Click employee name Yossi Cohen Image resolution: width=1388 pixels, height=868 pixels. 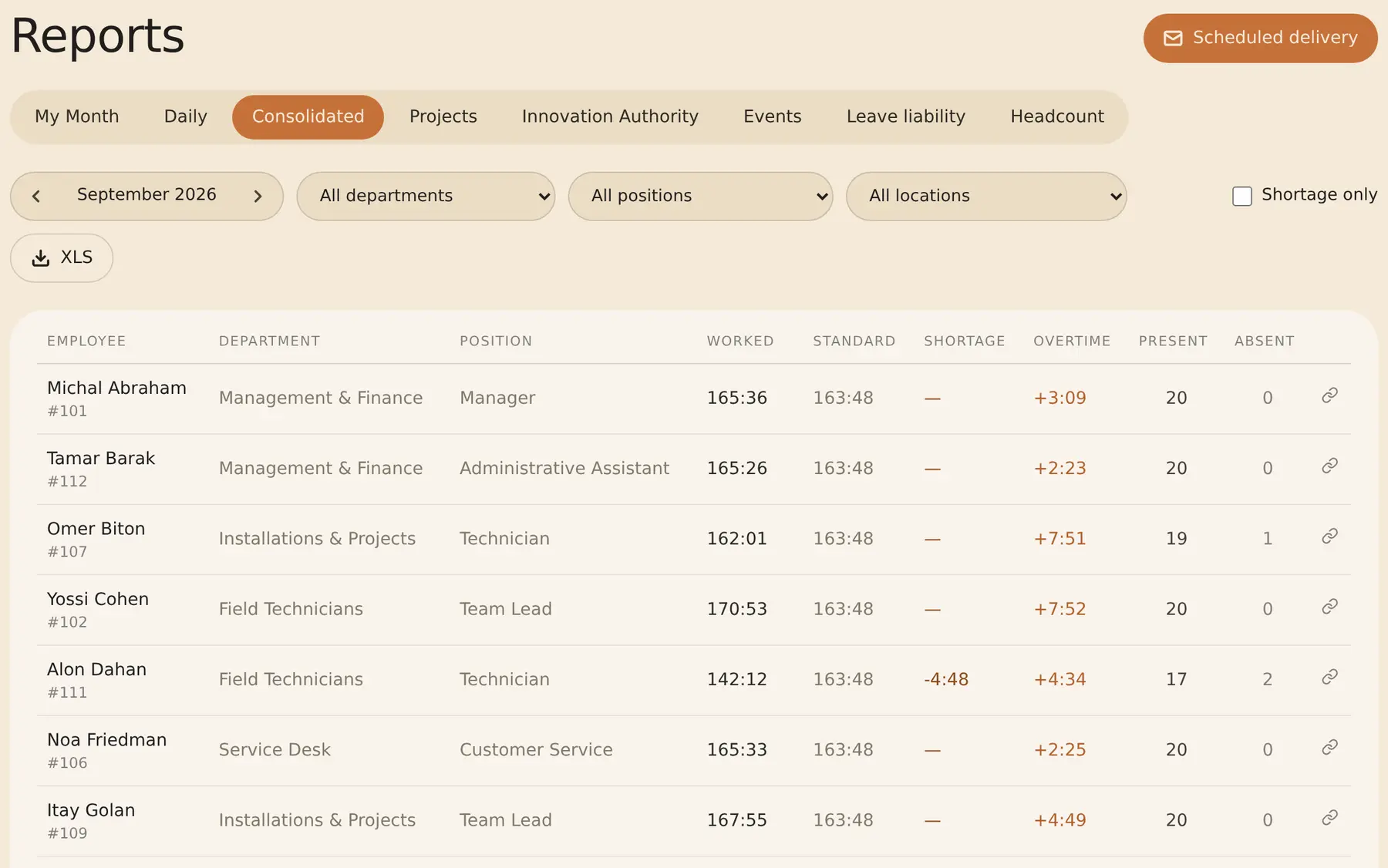click(x=98, y=599)
